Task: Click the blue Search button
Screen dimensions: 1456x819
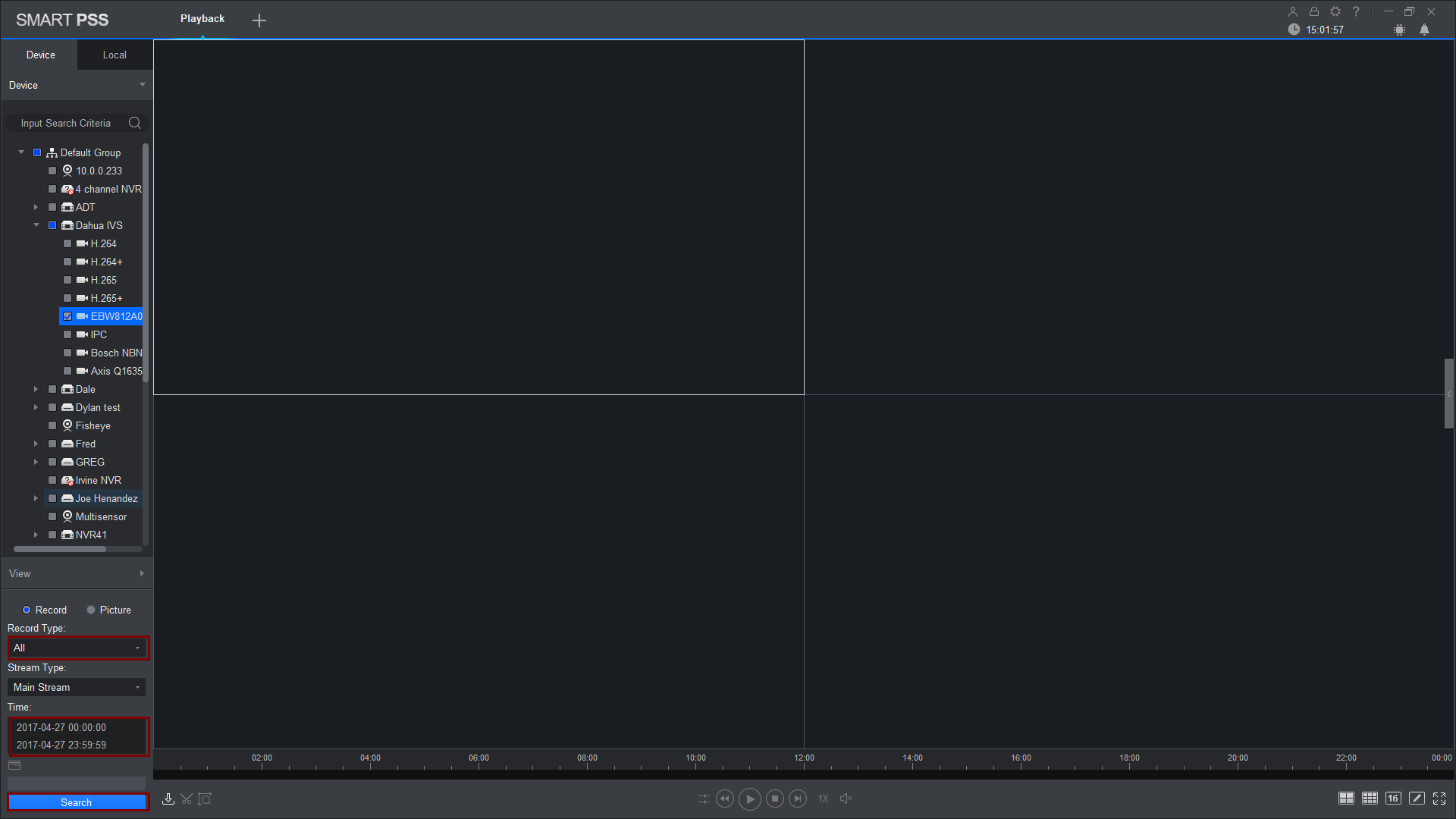Action: click(77, 802)
